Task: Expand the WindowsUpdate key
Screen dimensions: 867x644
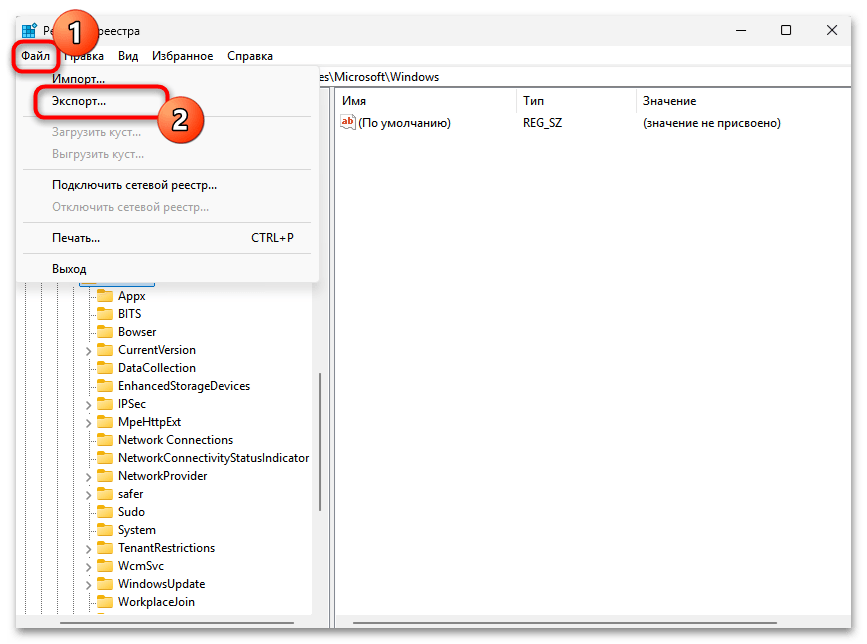Action: tap(88, 585)
